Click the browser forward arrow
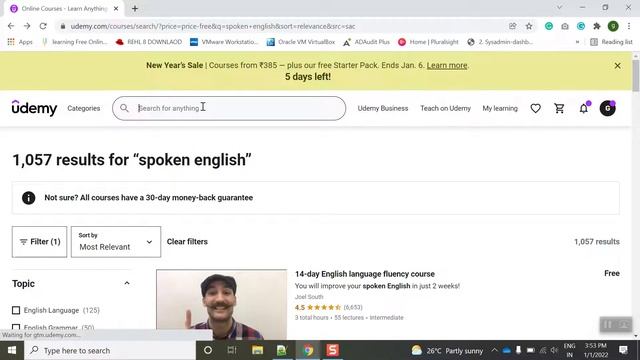 click(x=27, y=26)
